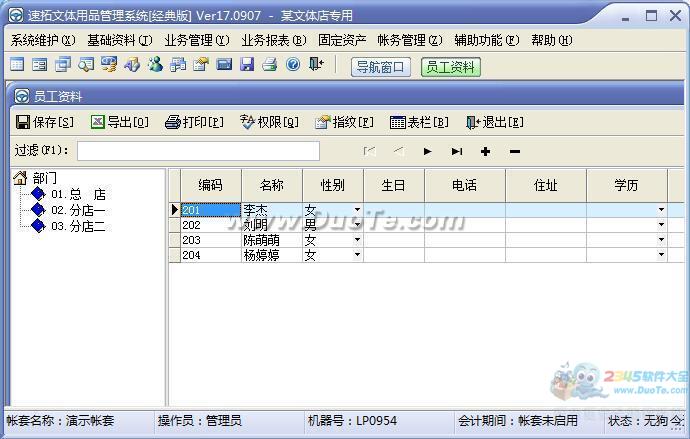This screenshot has width=690, height=439.
Task: Open 权限[Q] permissions
Action: point(269,122)
